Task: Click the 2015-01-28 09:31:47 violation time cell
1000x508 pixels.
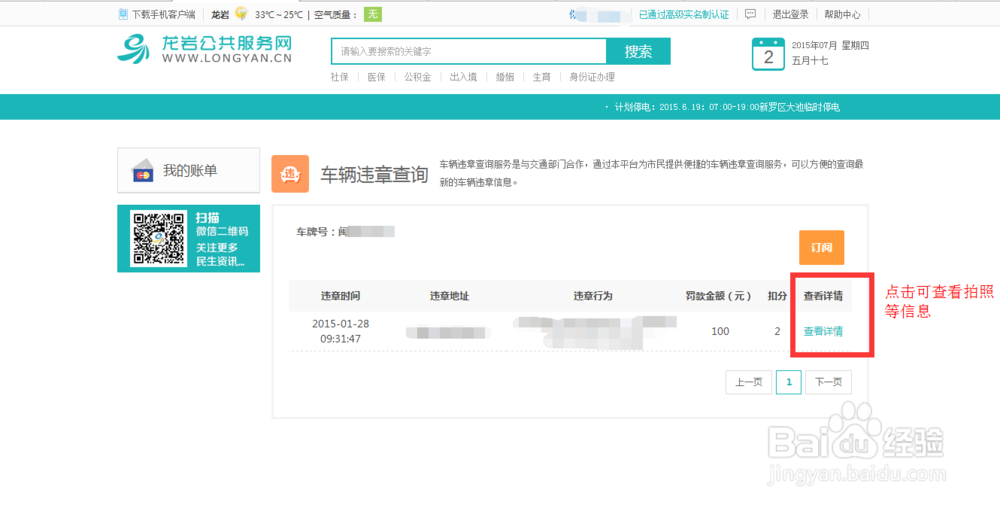Action: pos(341,331)
